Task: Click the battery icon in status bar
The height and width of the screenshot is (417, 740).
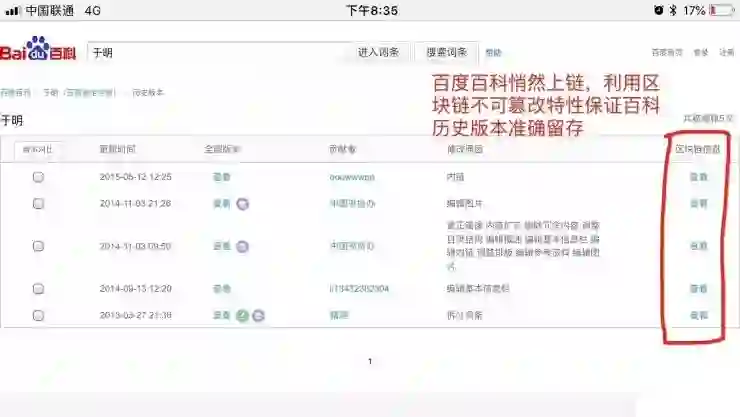Action: [x=722, y=10]
